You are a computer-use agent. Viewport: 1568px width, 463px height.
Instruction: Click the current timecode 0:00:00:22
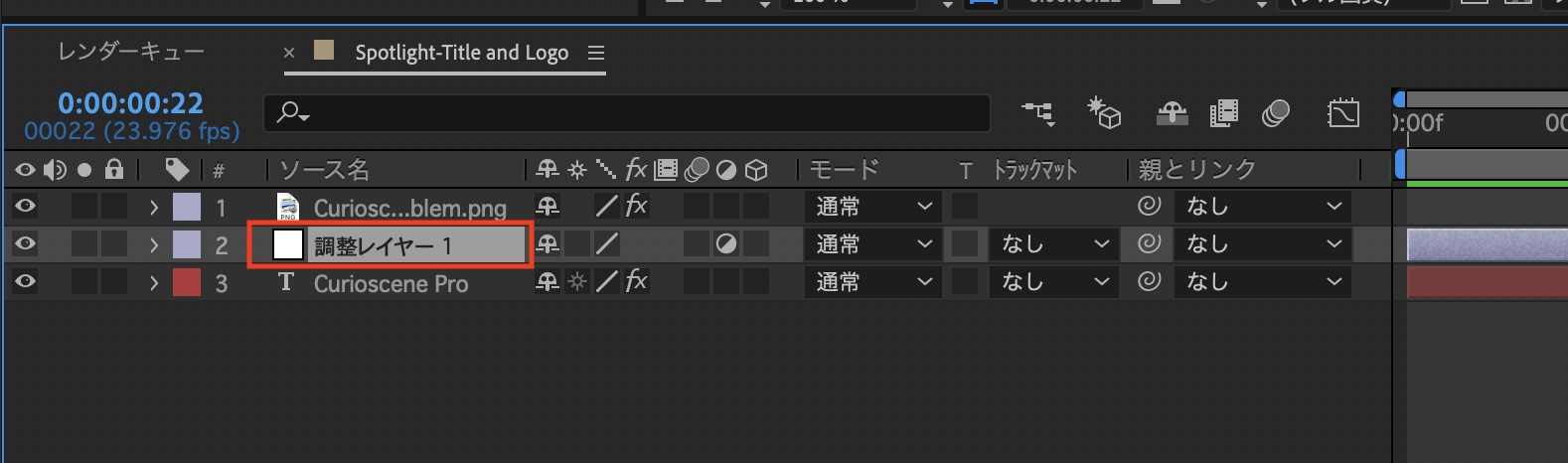tap(130, 103)
